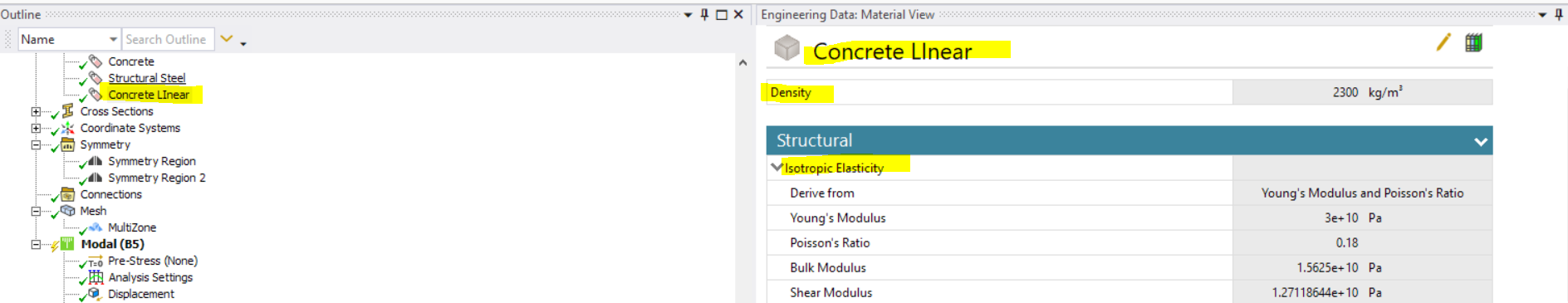Select the Pre-Stress (None) tree item
Viewport: 1568px width, 303px height.
coord(153,261)
